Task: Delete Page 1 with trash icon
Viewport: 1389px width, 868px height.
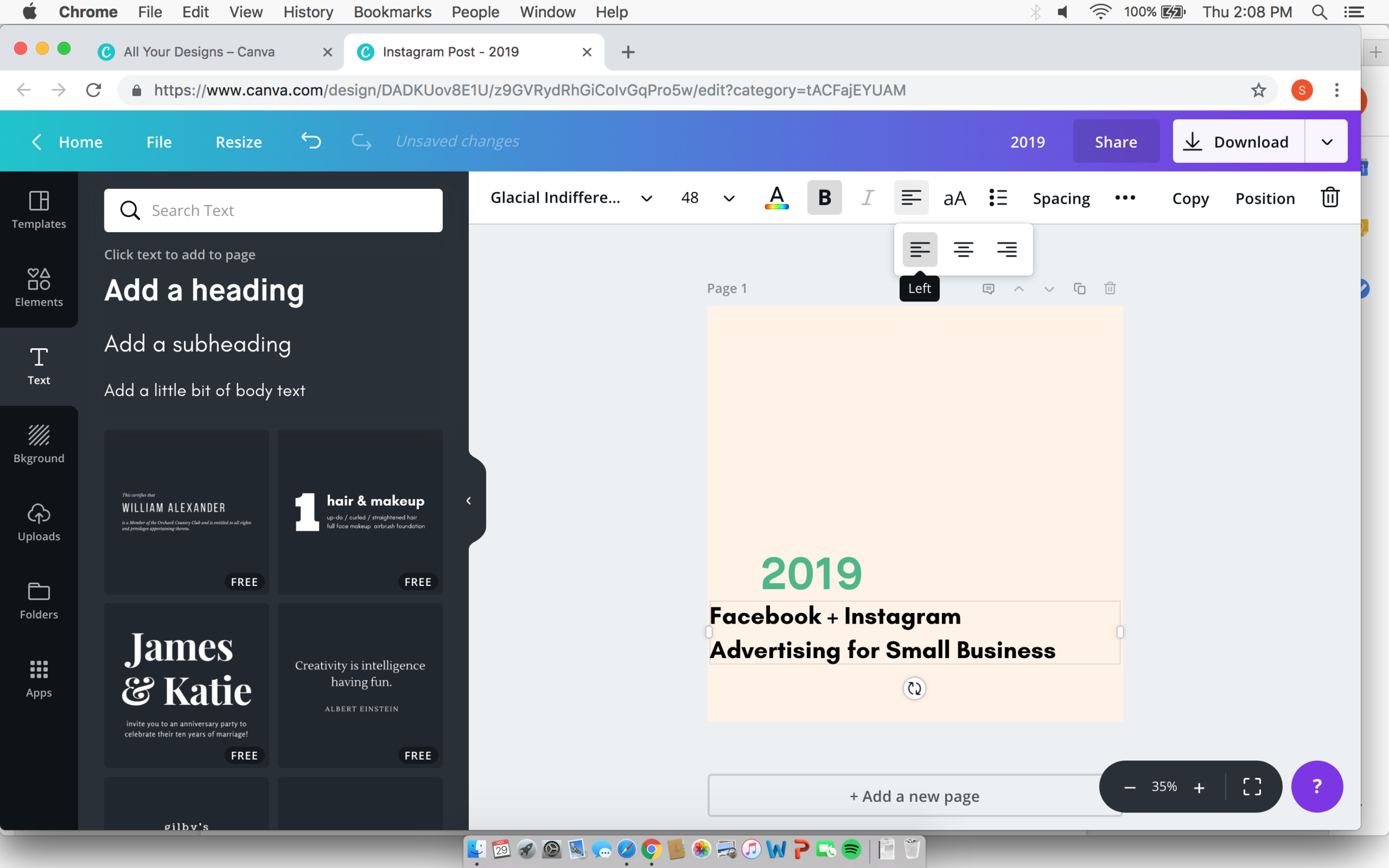Action: [1110, 288]
